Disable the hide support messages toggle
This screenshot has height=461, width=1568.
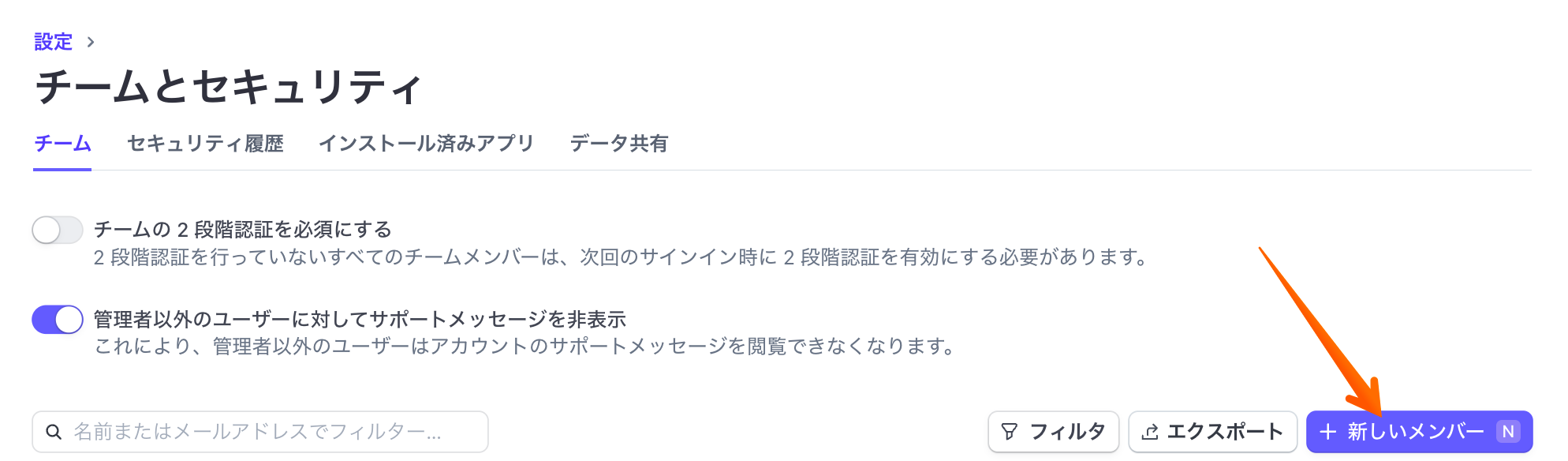pos(58,320)
